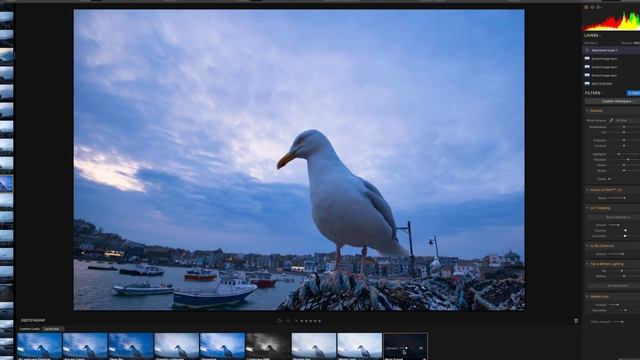Apply the black-and-white look thumbnail
Screen dimensions: 640x360
coord(268,345)
